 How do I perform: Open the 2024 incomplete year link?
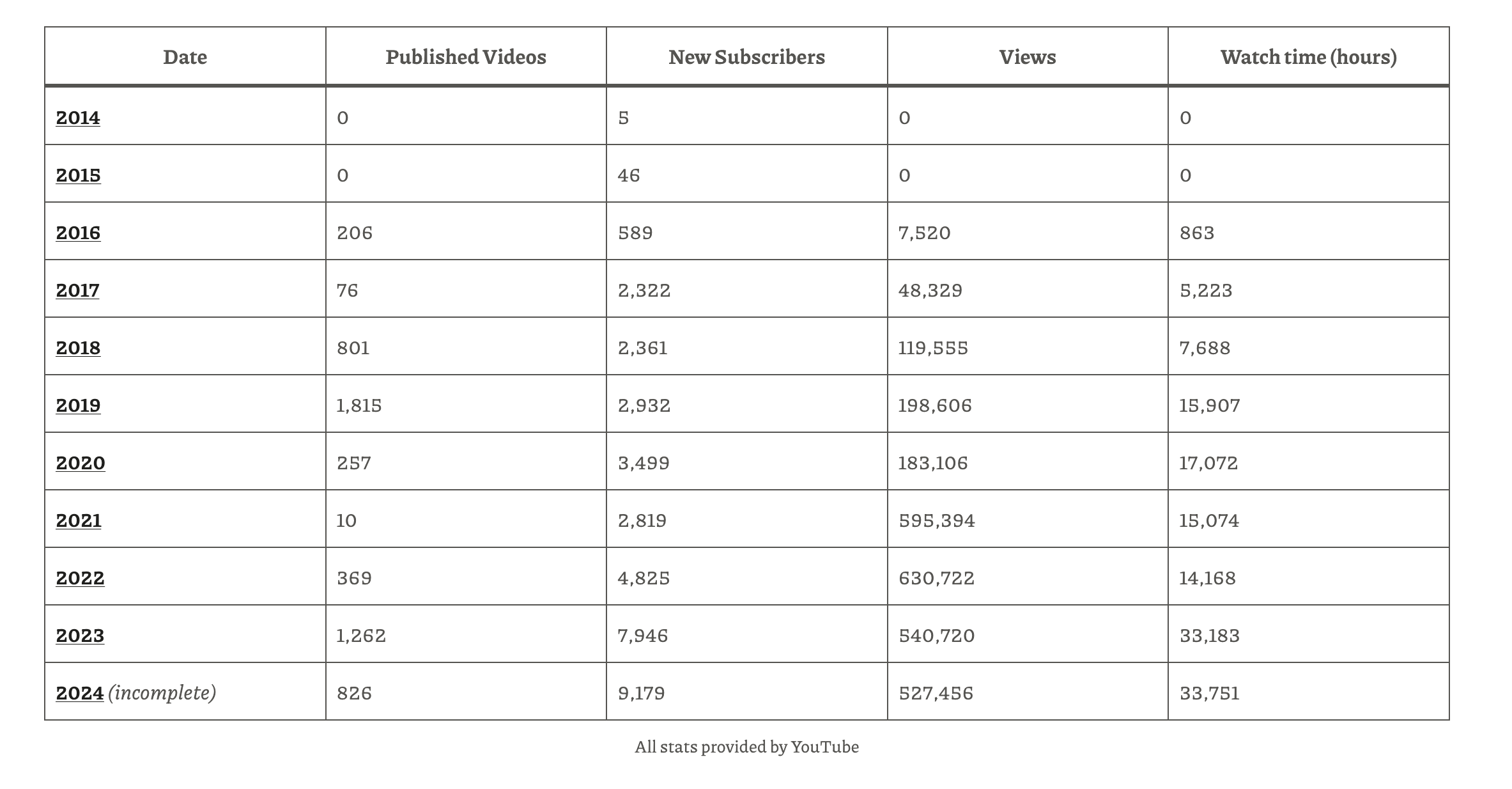pos(80,693)
